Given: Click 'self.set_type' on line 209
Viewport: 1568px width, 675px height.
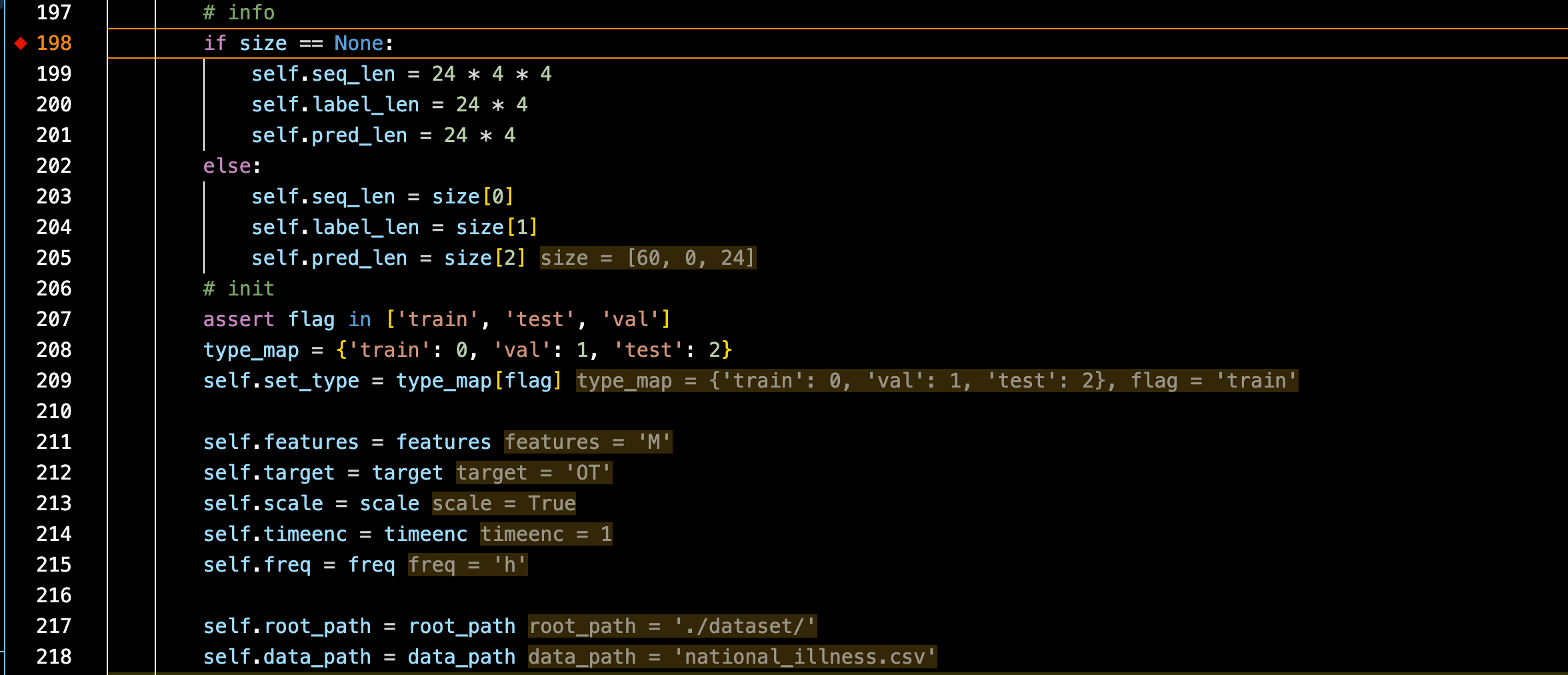Looking at the screenshot, I should pos(281,381).
